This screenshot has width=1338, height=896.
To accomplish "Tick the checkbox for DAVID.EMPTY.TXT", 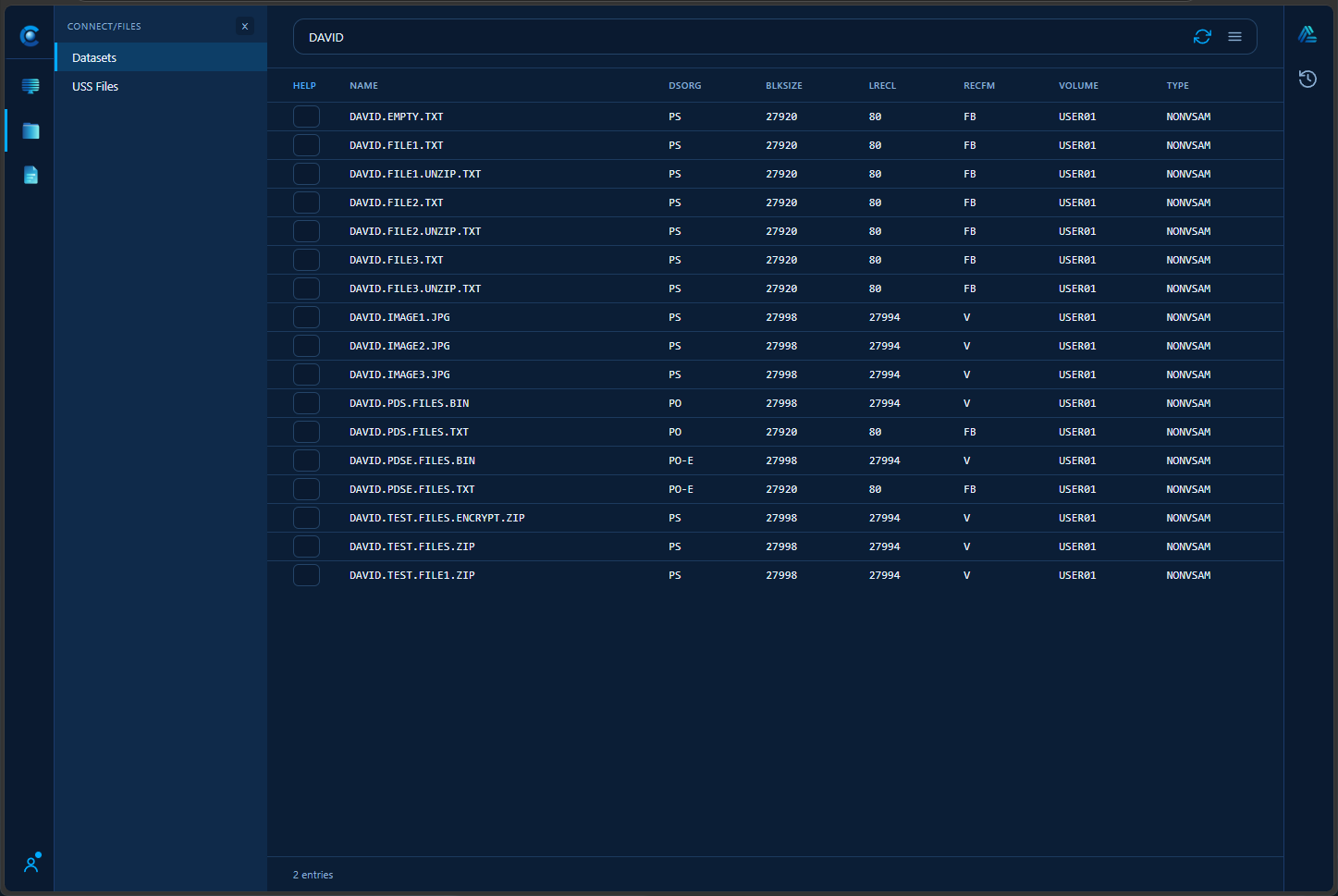I will (x=306, y=117).
